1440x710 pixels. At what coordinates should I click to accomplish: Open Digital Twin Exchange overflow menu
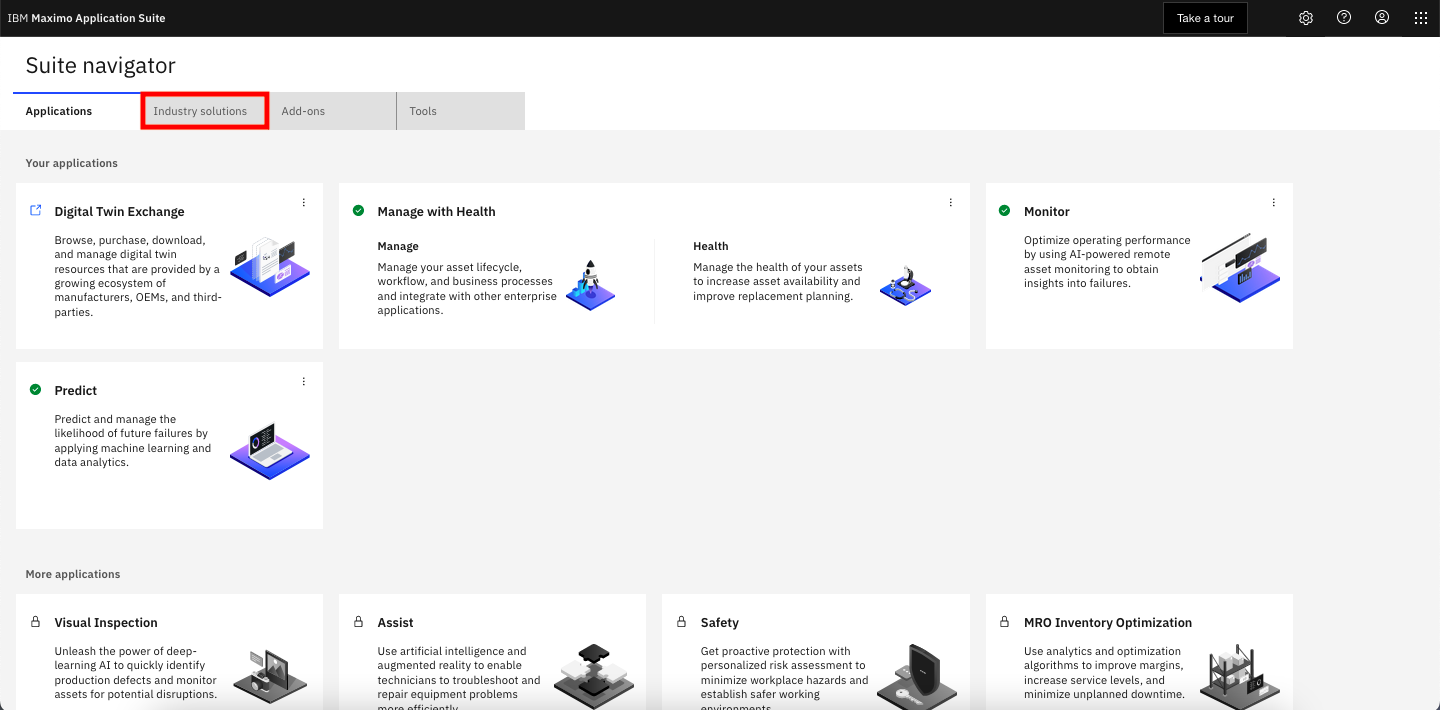coord(304,202)
